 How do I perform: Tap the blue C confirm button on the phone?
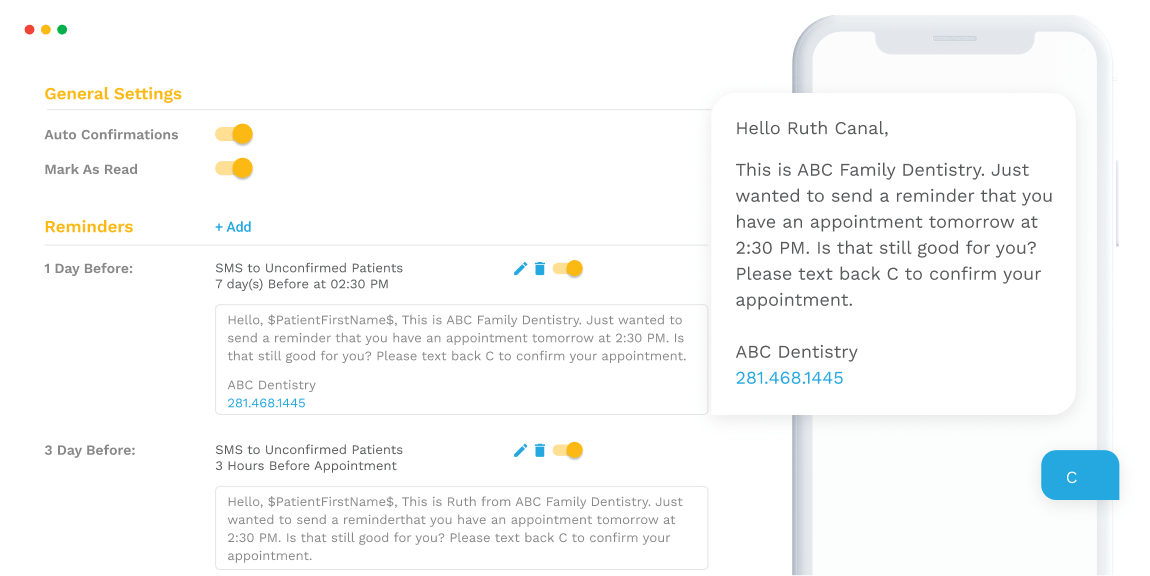1080,475
